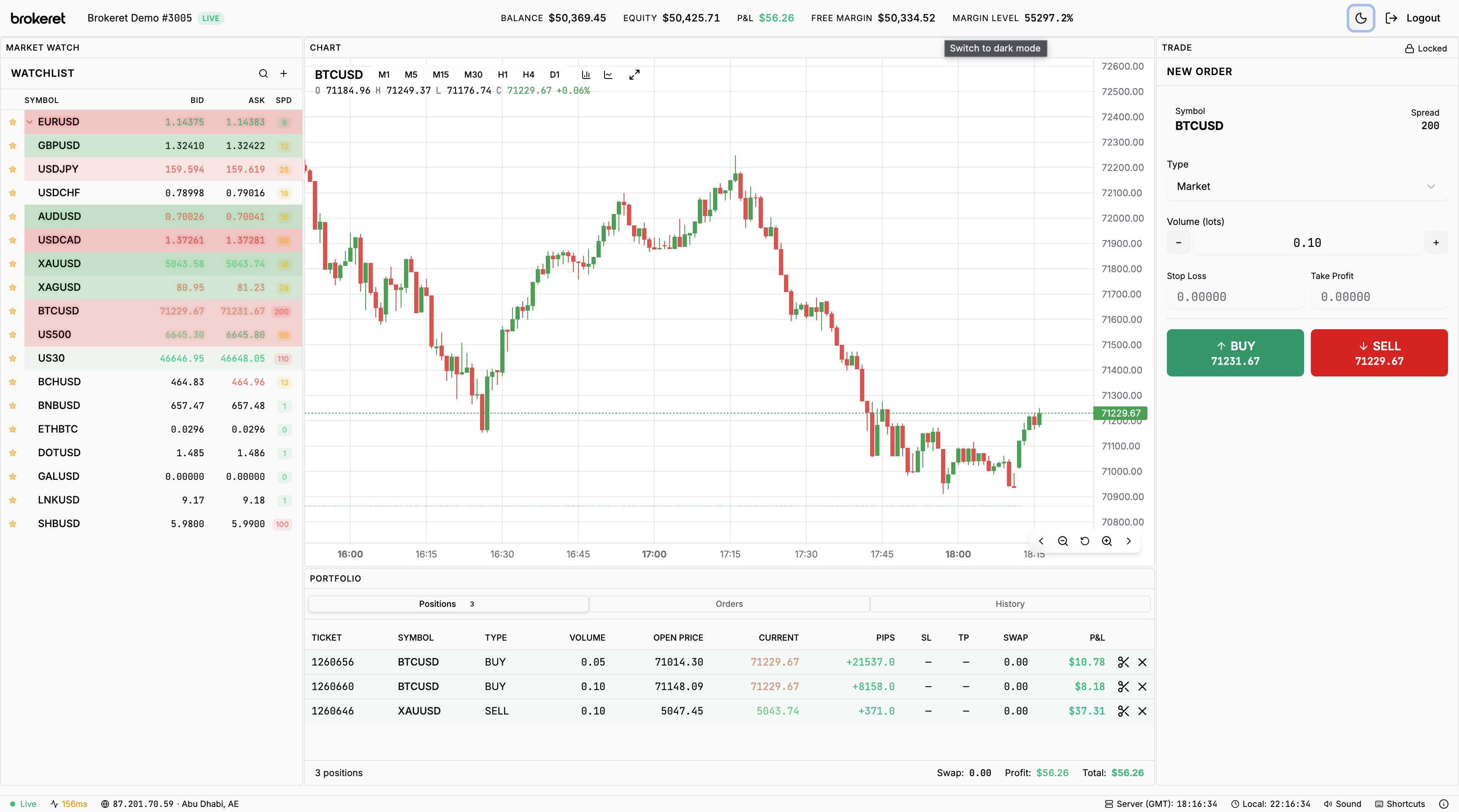Image resolution: width=1459 pixels, height=812 pixels.
Task: Switch chart to bar chart view
Action: tap(586, 74)
